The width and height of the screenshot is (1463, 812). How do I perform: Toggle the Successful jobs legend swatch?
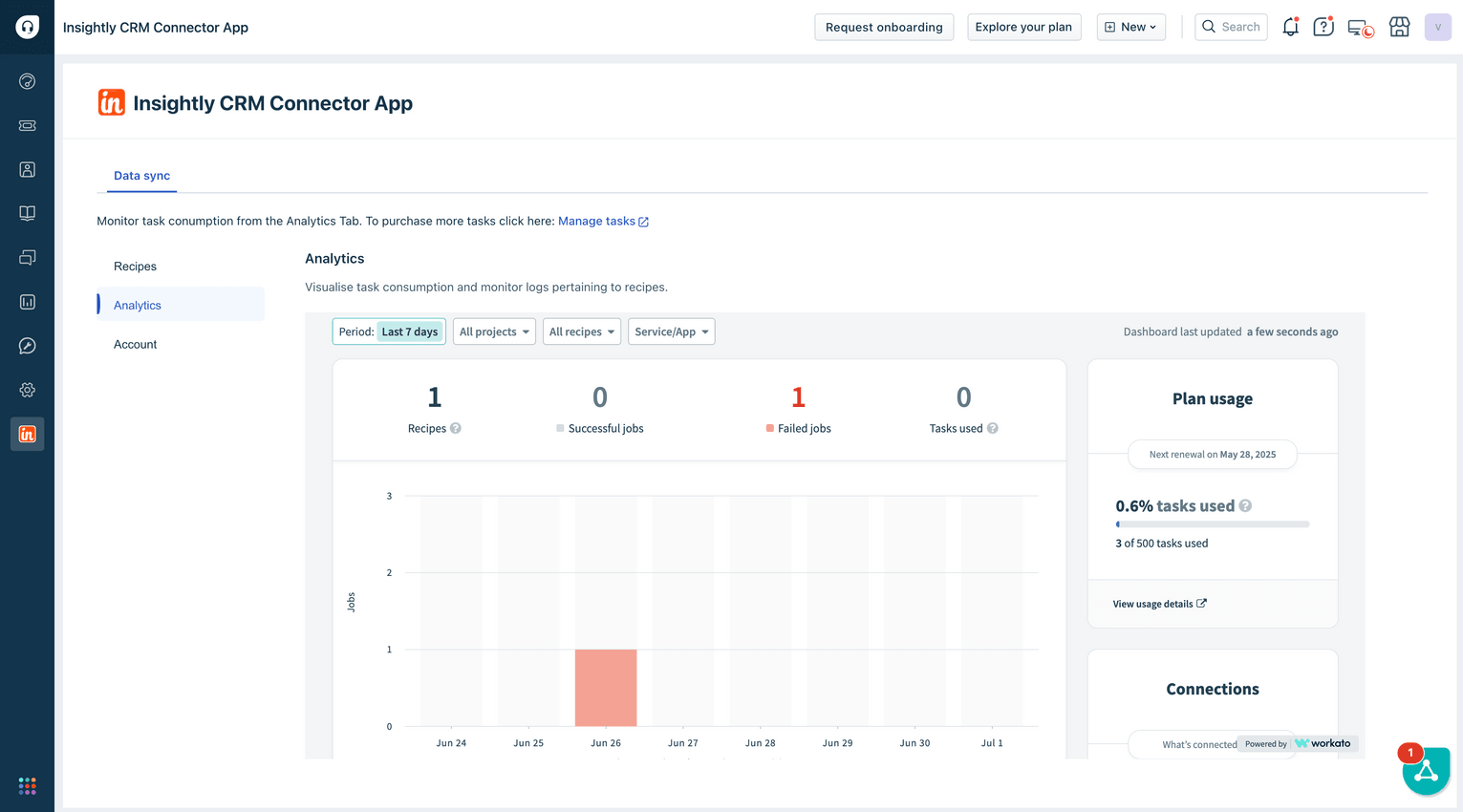pos(560,428)
